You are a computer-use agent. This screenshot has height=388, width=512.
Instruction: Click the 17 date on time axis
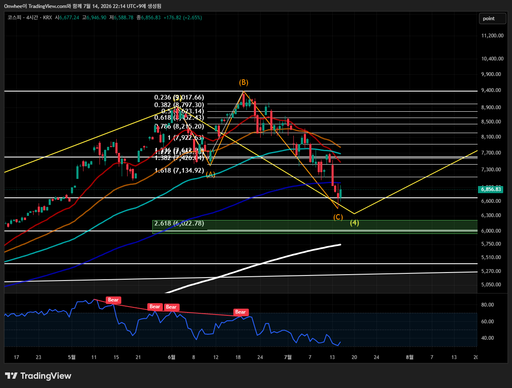point(16,357)
